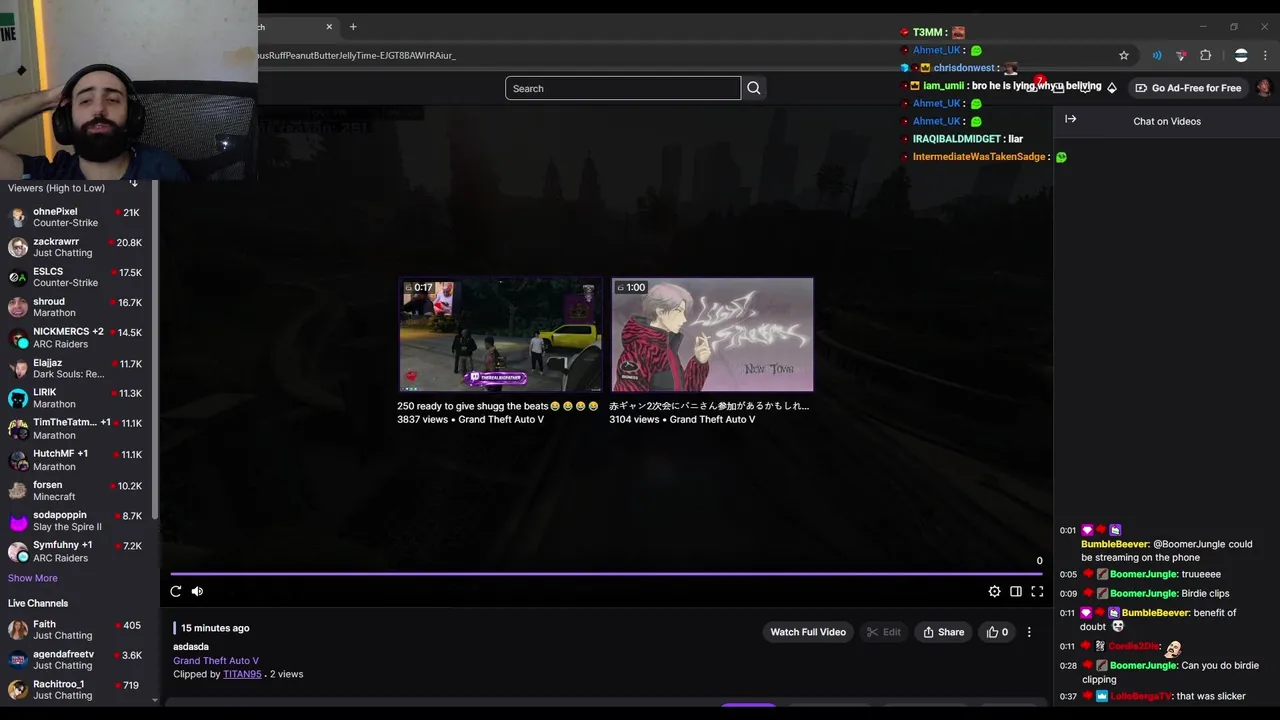Click the Edit clip button
The height and width of the screenshot is (720, 1280).
coord(883,632)
